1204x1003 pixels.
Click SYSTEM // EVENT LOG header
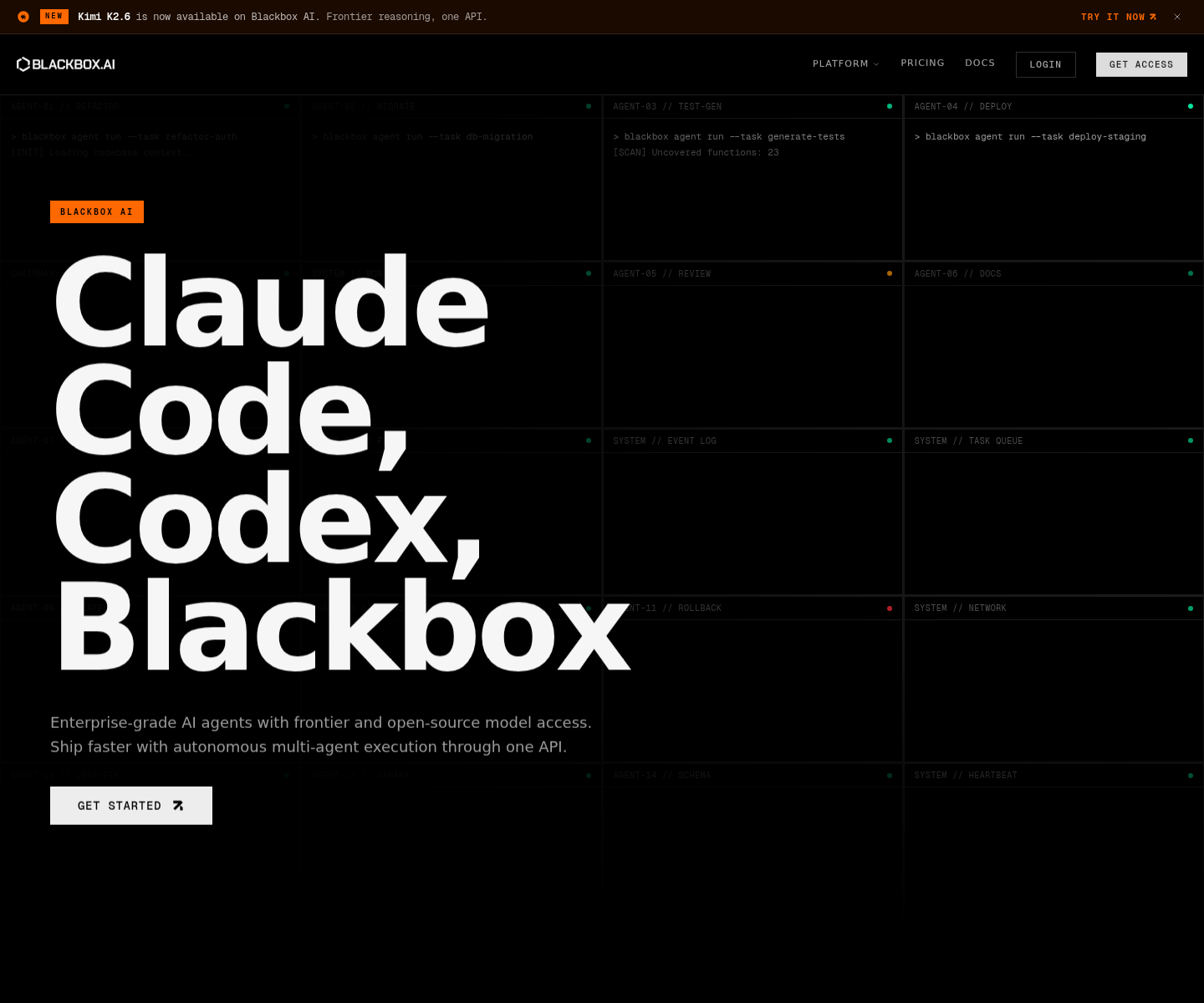click(752, 441)
